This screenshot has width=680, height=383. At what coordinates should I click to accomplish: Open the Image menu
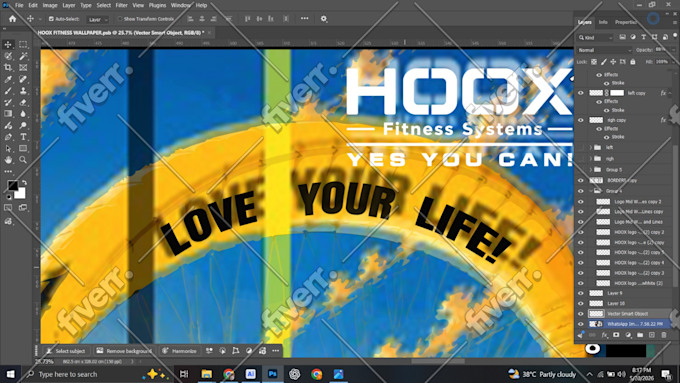tap(50, 5)
